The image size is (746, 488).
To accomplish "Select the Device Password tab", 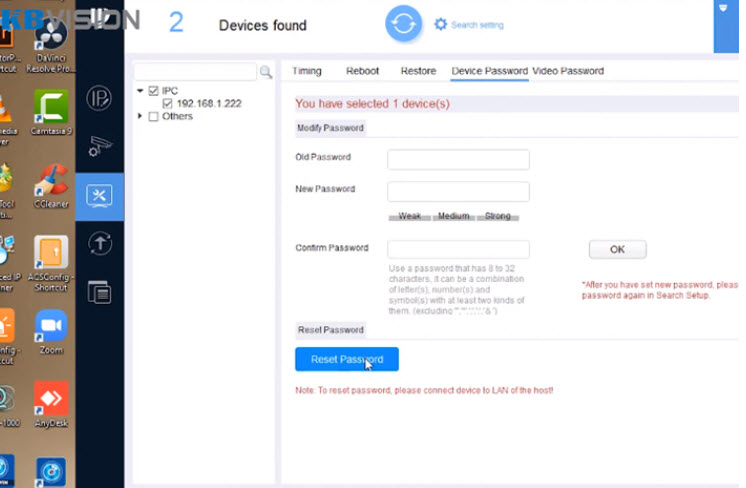I will (490, 71).
